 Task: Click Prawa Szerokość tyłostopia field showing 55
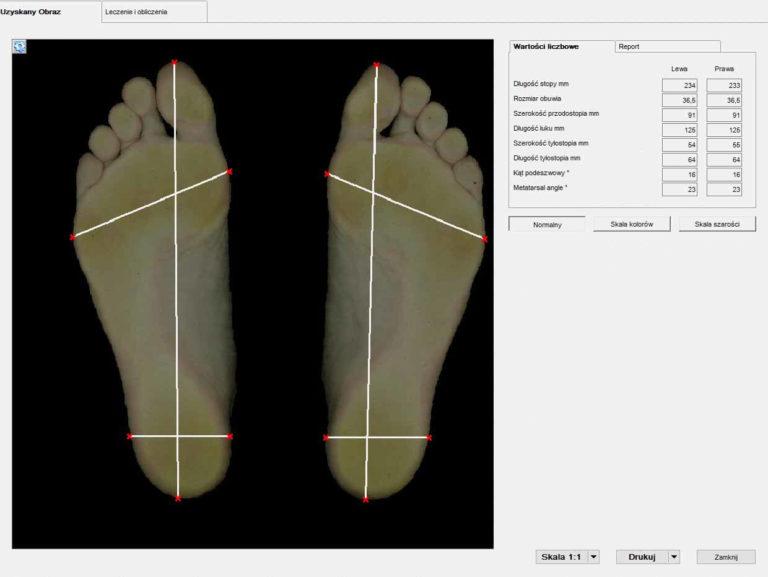[x=724, y=145]
